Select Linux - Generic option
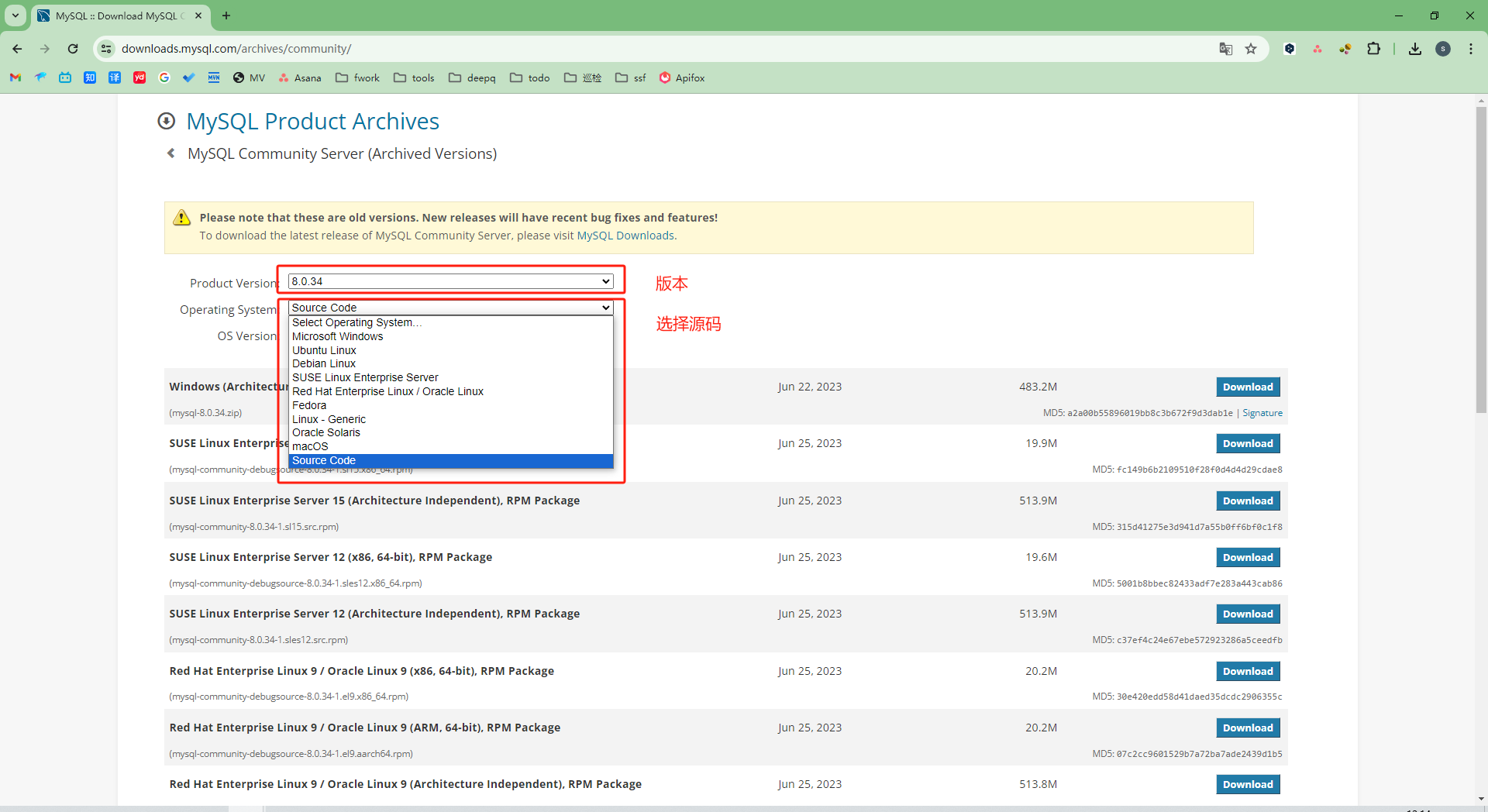This screenshot has height=812, width=1488. [451, 419]
